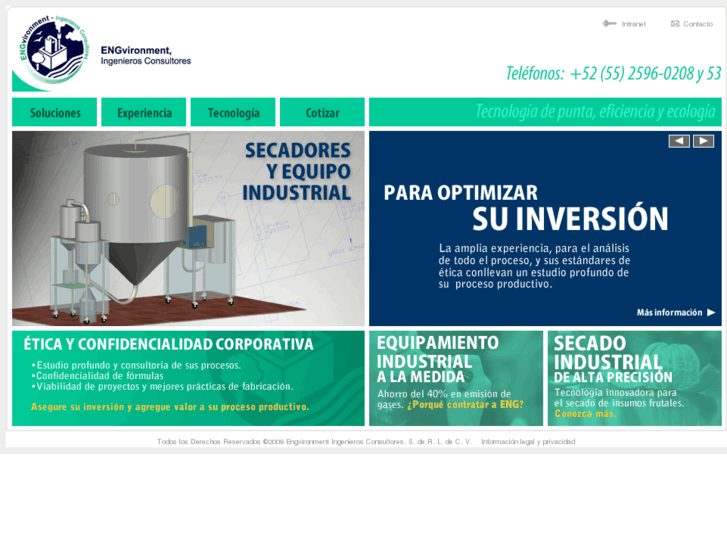The image size is (727, 545).
Task: Open the Experiencia menu
Action: tap(144, 112)
